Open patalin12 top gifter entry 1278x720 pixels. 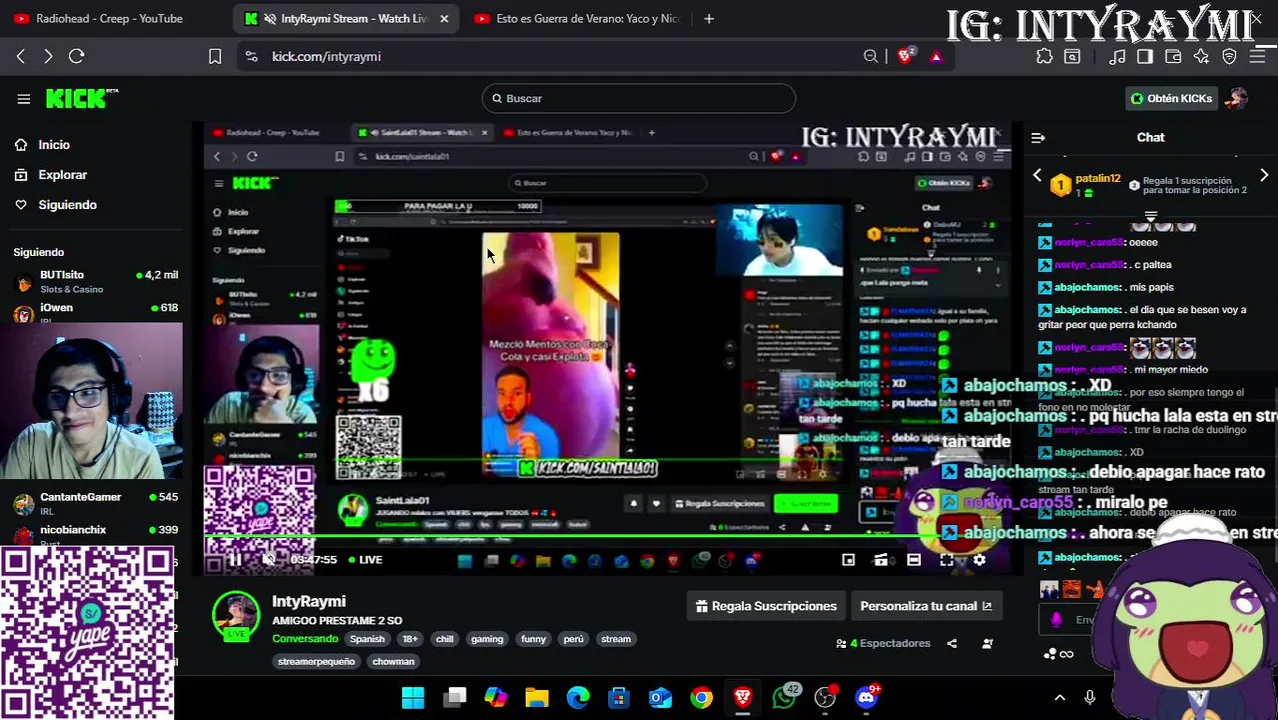tap(1086, 184)
